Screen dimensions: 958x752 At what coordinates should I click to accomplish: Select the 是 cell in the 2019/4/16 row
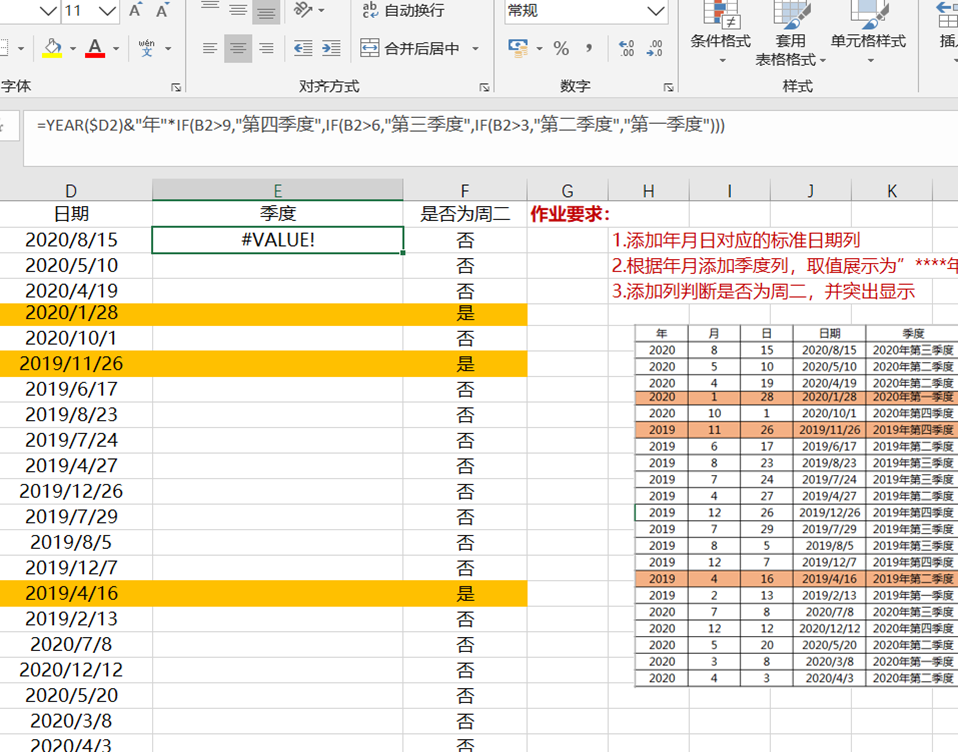[465, 593]
